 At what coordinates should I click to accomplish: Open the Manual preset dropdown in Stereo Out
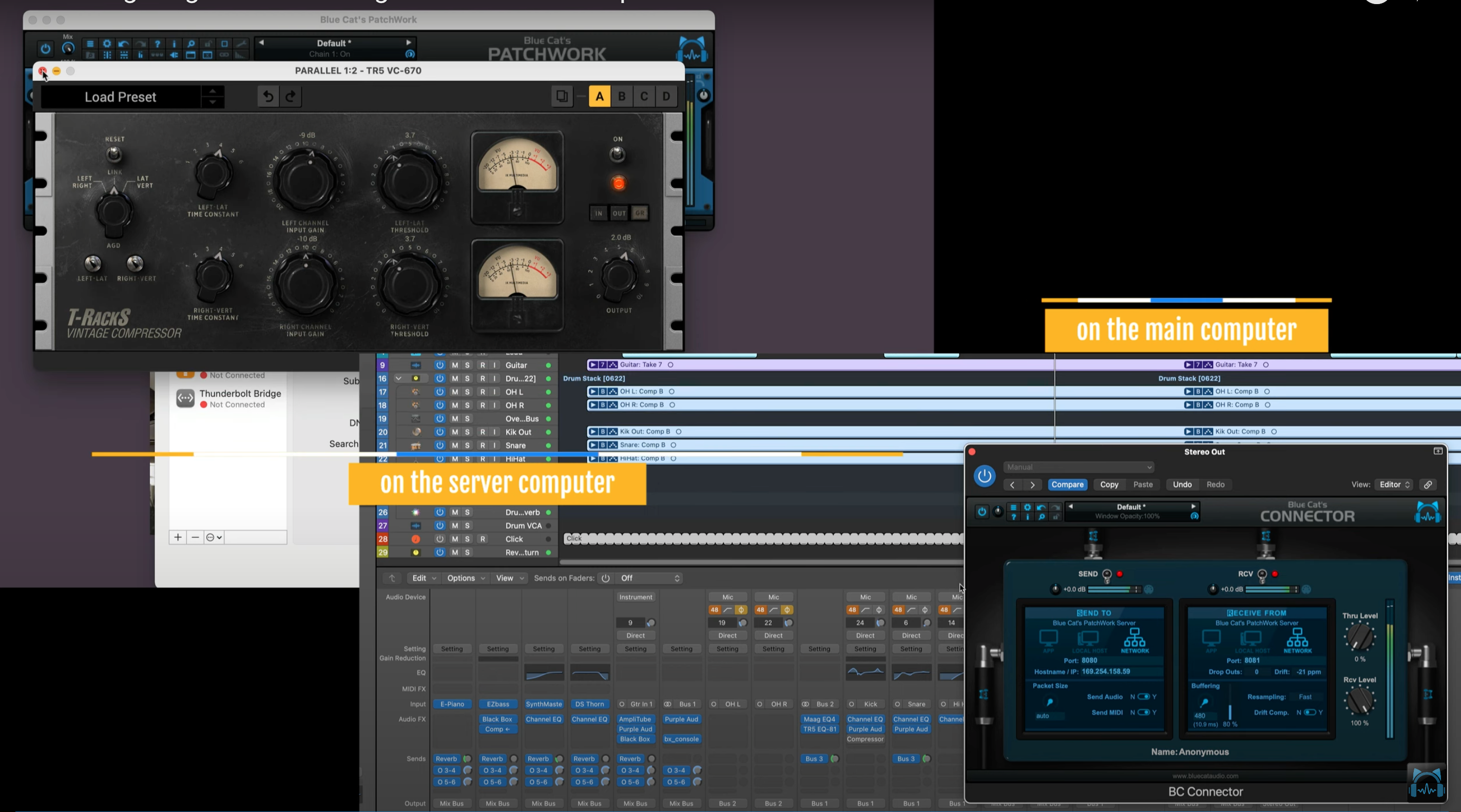[1078, 467]
